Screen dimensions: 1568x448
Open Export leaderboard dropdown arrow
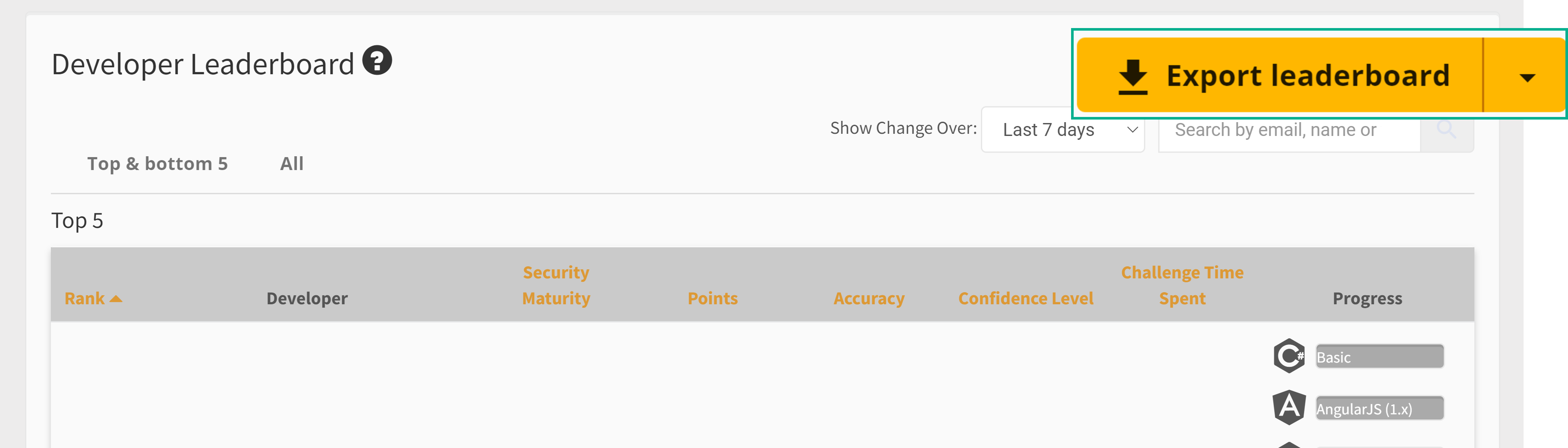click(1527, 77)
